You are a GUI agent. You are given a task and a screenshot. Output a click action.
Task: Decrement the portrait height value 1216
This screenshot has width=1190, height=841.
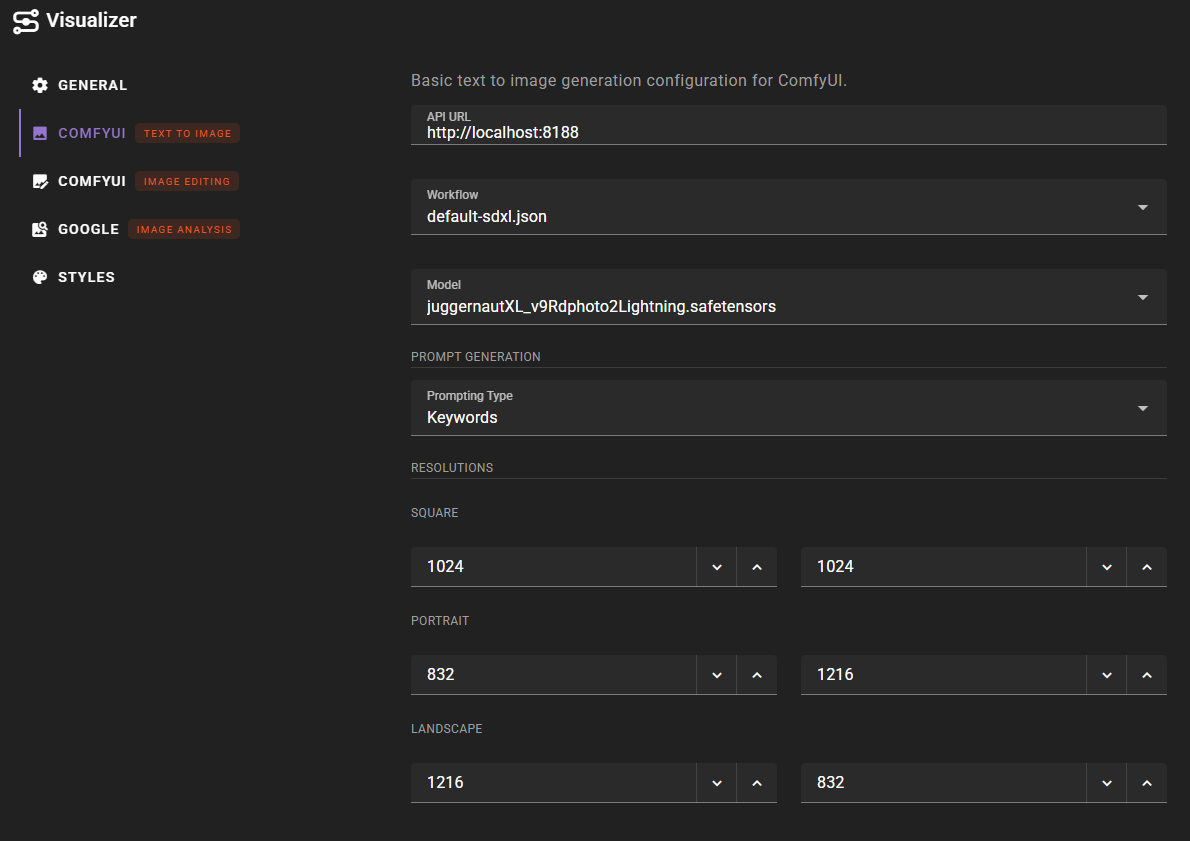coord(1106,674)
